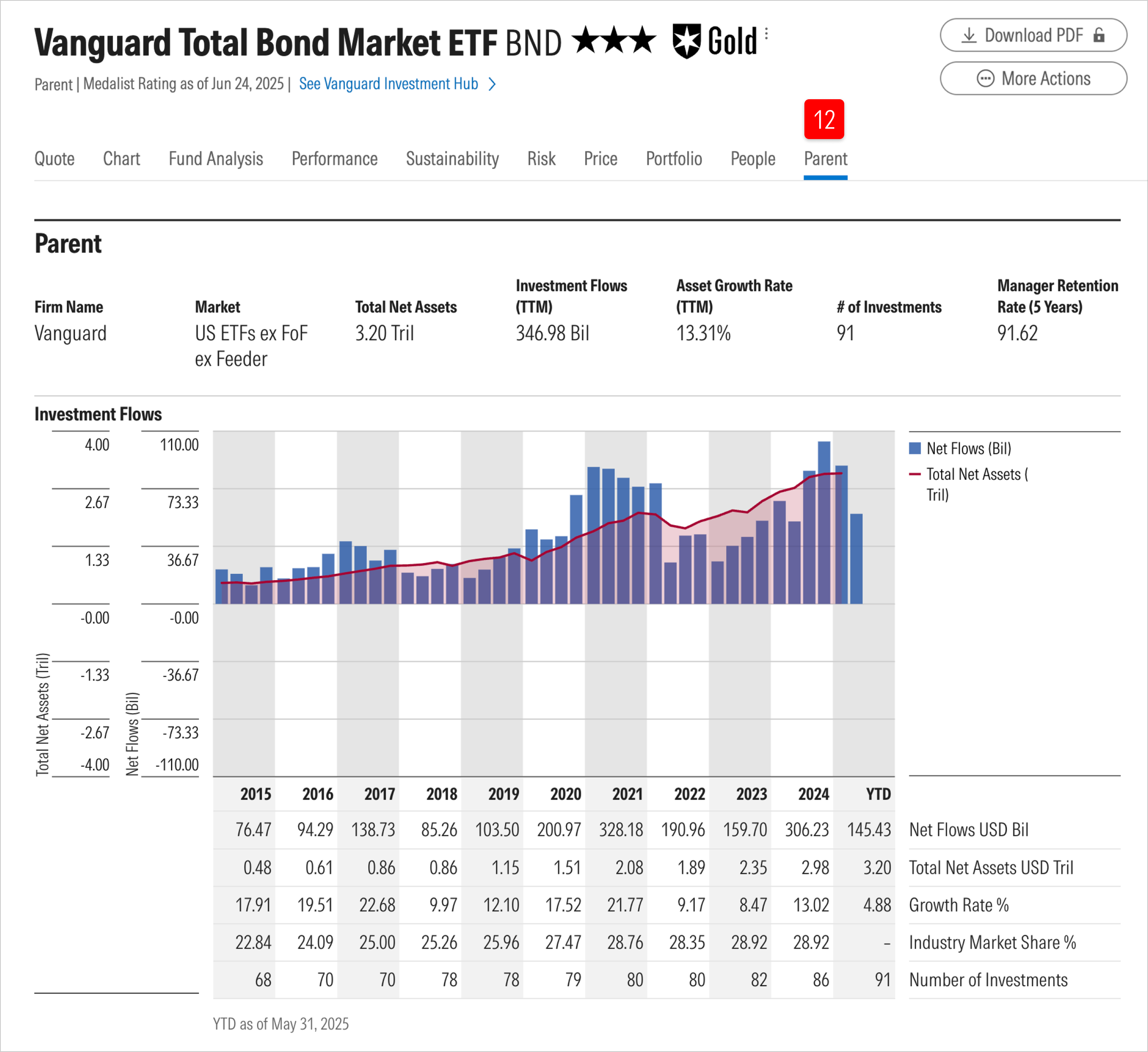Click the 91.62 Manager Retention Rate value
1148x1052 pixels.
pyautogui.click(x=1017, y=333)
